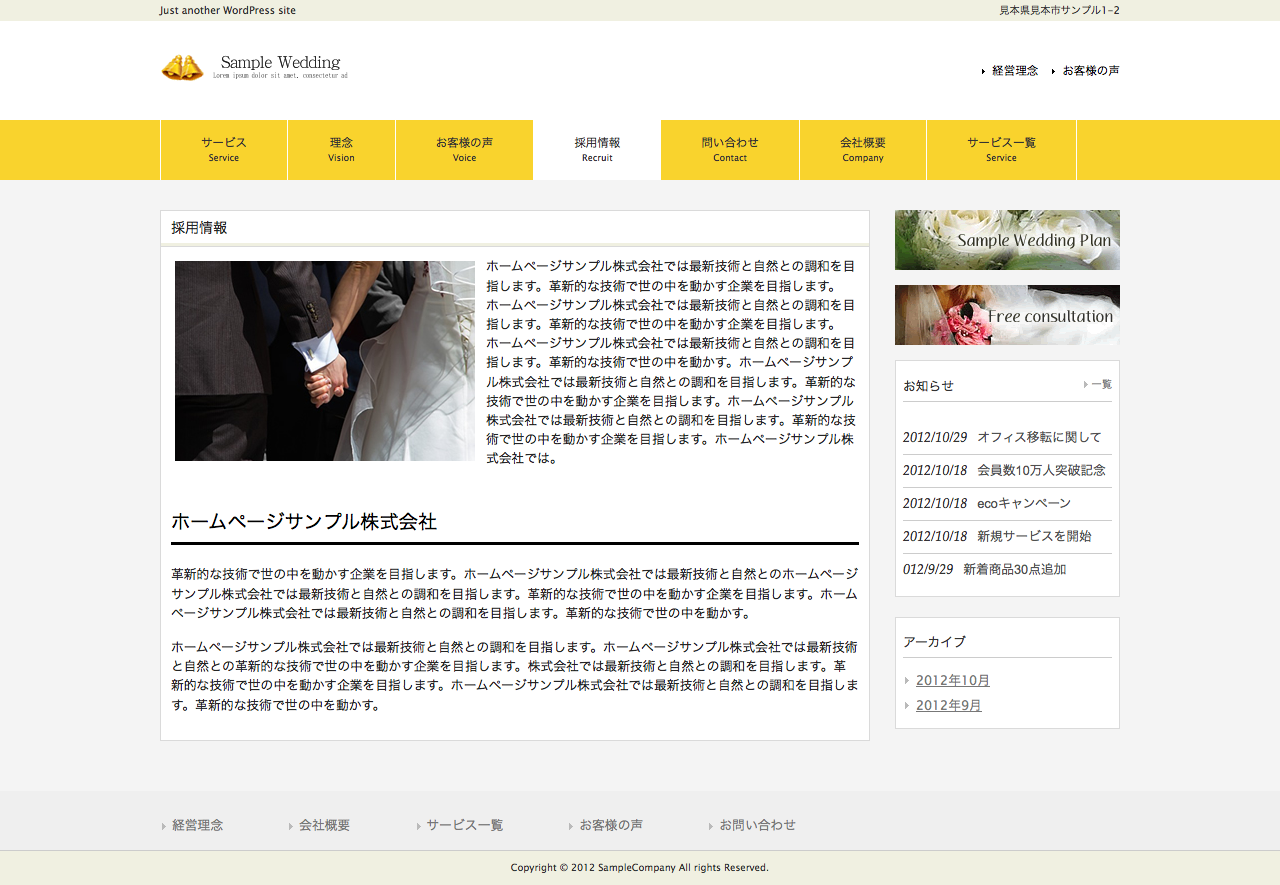The width and height of the screenshot is (1280, 885).
Task: Click the arrow icon before footer サービス一覧
Action: point(419,826)
